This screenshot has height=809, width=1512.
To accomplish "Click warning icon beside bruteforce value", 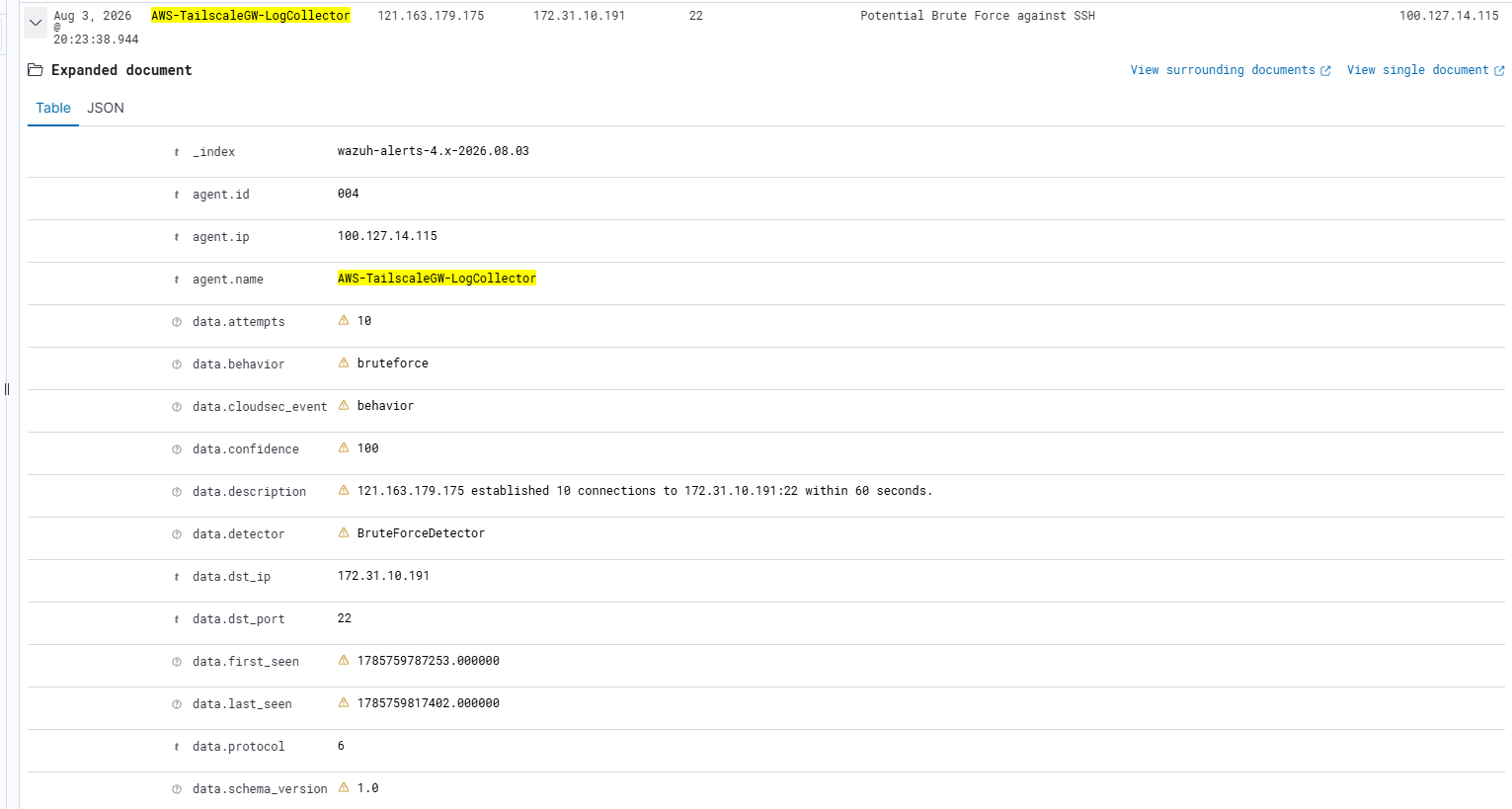I will 344,364.
